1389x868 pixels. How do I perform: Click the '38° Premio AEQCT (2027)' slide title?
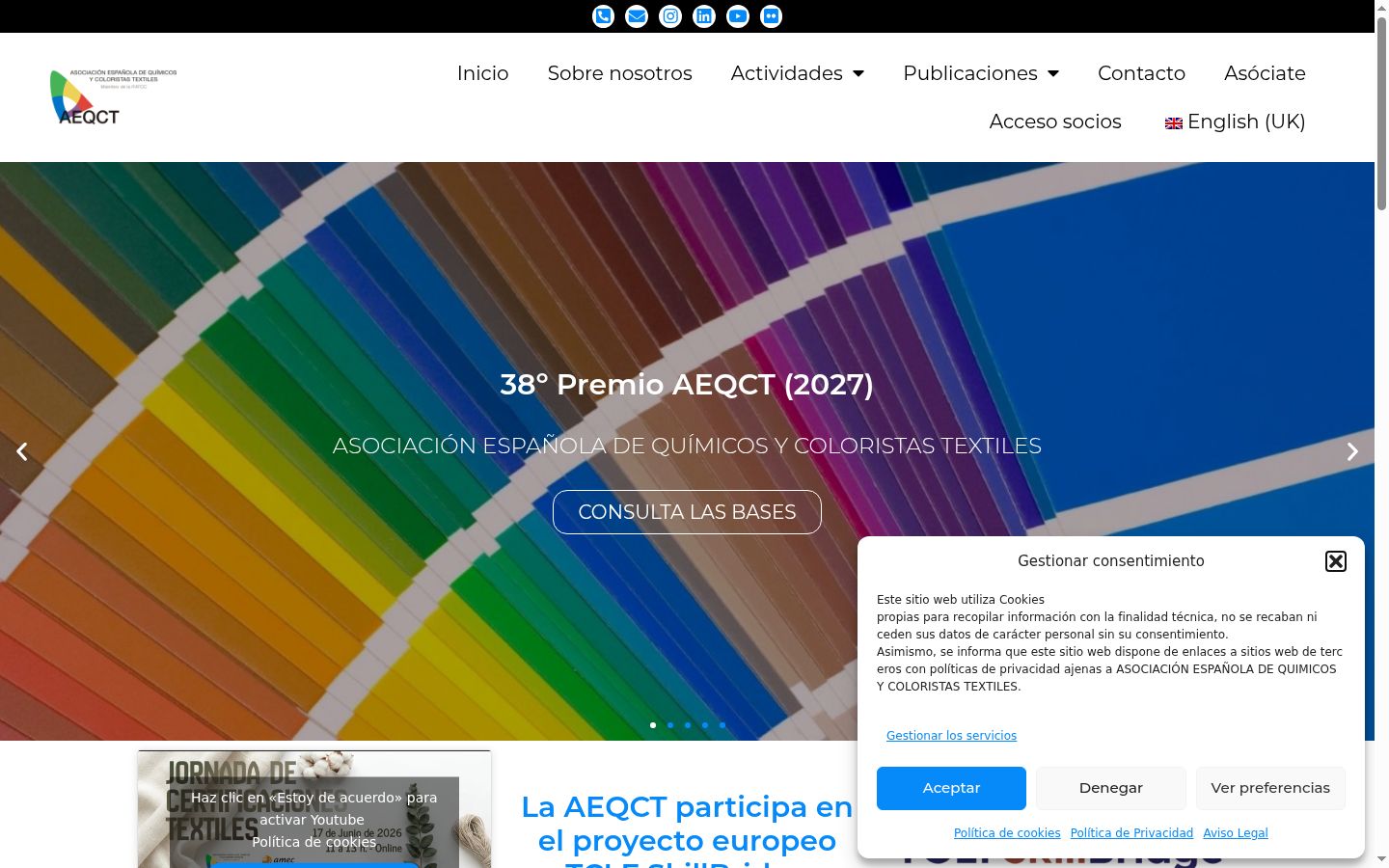tap(687, 385)
